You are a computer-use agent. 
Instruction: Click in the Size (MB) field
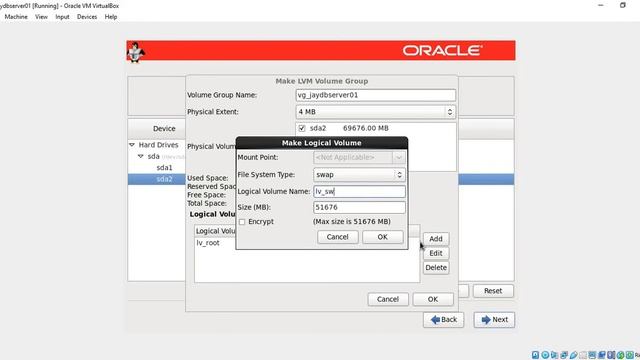click(359, 207)
